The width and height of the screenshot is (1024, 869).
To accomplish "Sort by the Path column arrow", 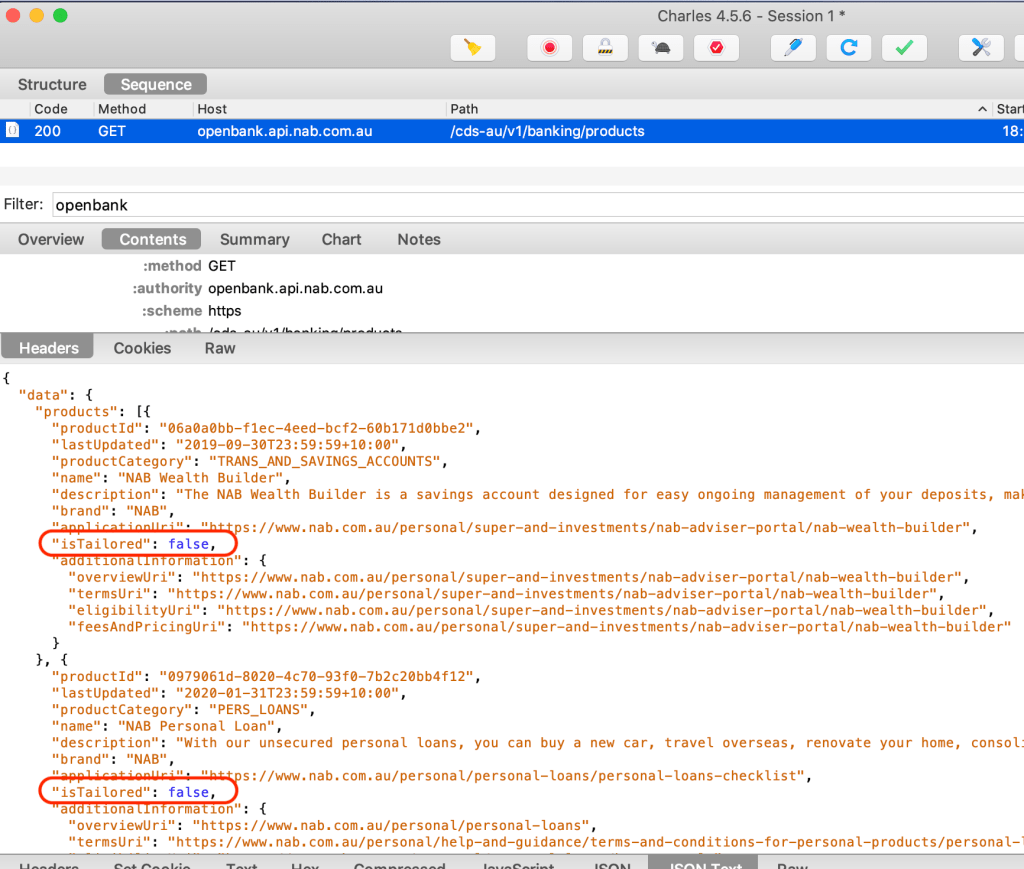I will [982, 109].
